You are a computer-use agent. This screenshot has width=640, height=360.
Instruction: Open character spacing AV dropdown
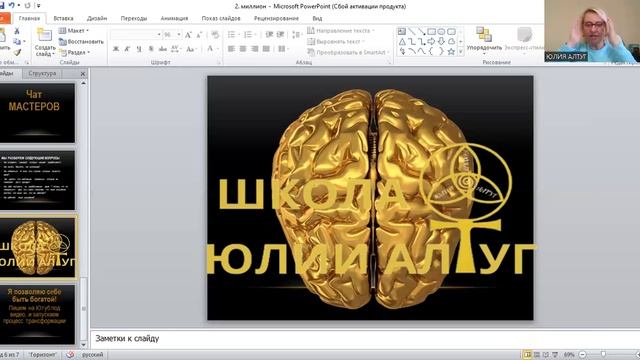point(176,49)
